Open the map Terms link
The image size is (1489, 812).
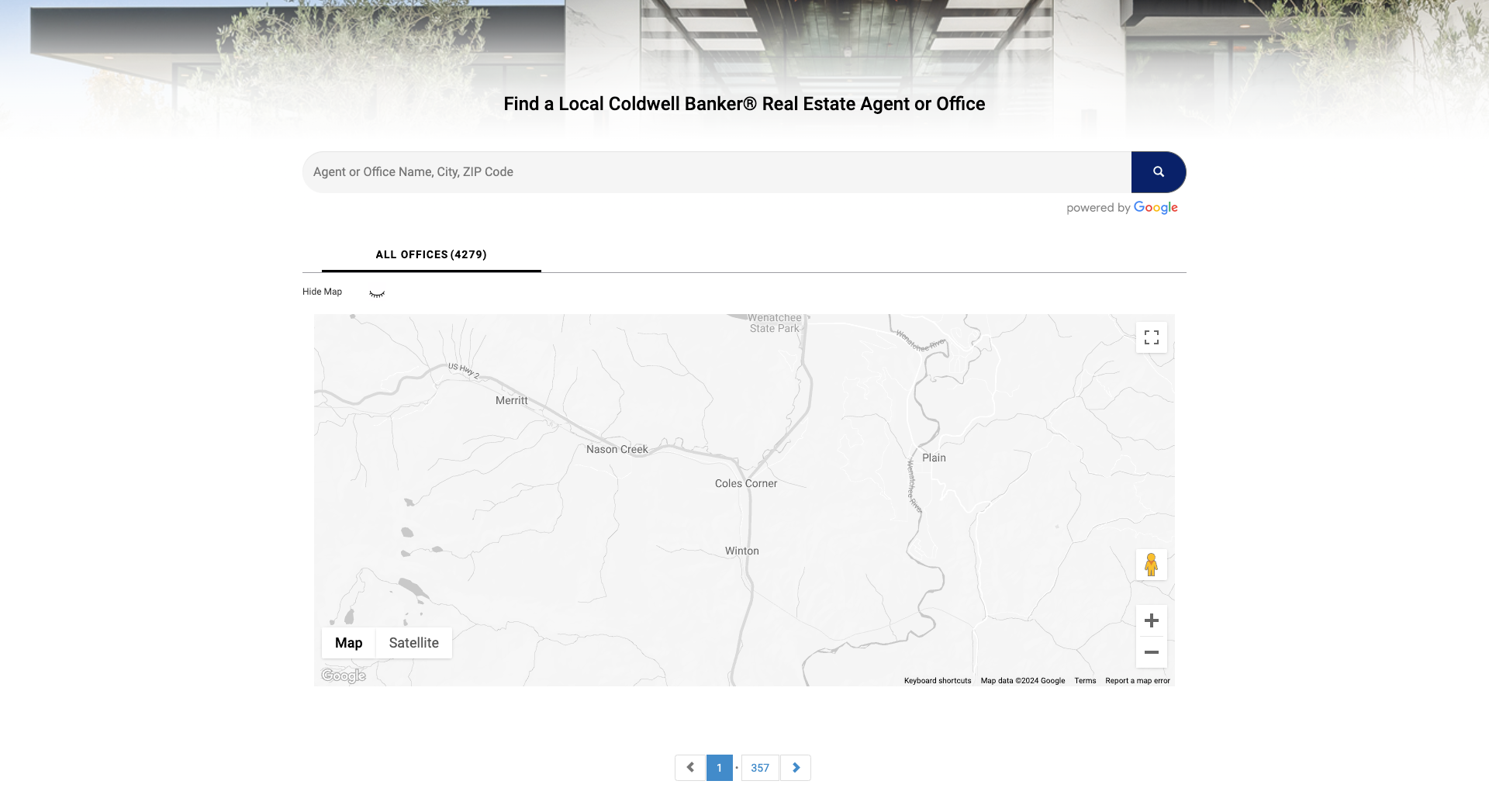(1085, 681)
